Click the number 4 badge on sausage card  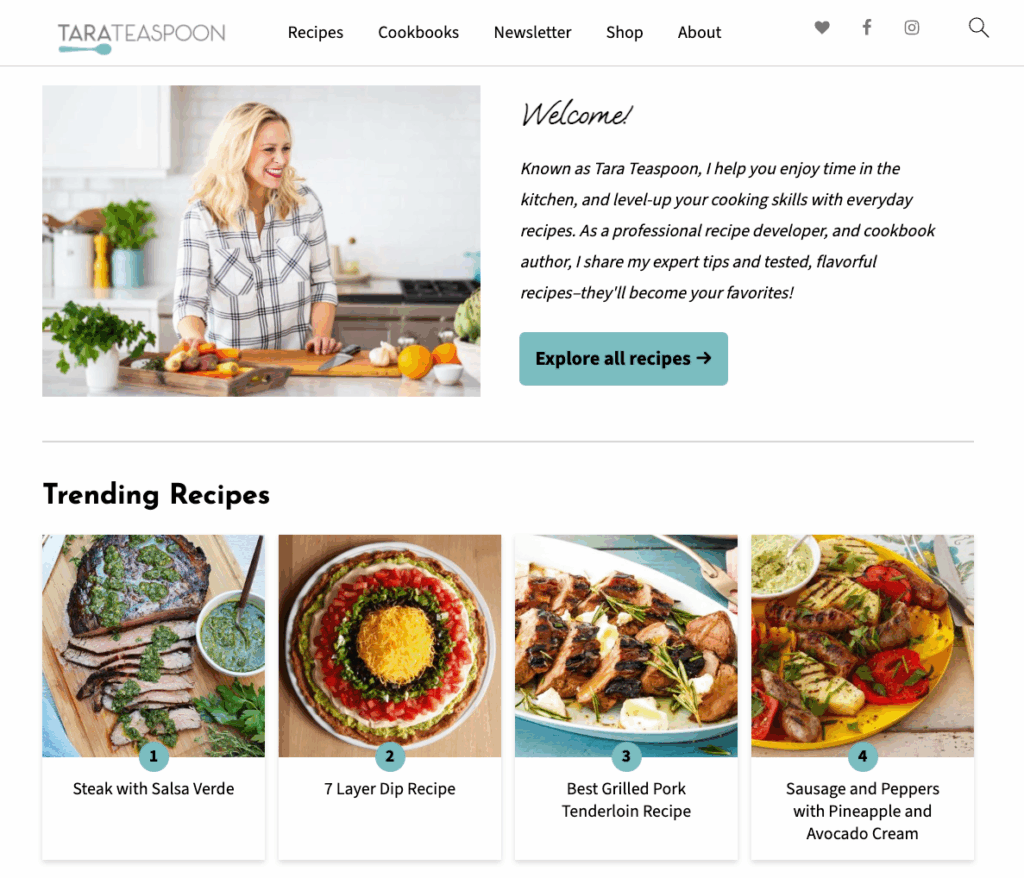tap(863, 756)
